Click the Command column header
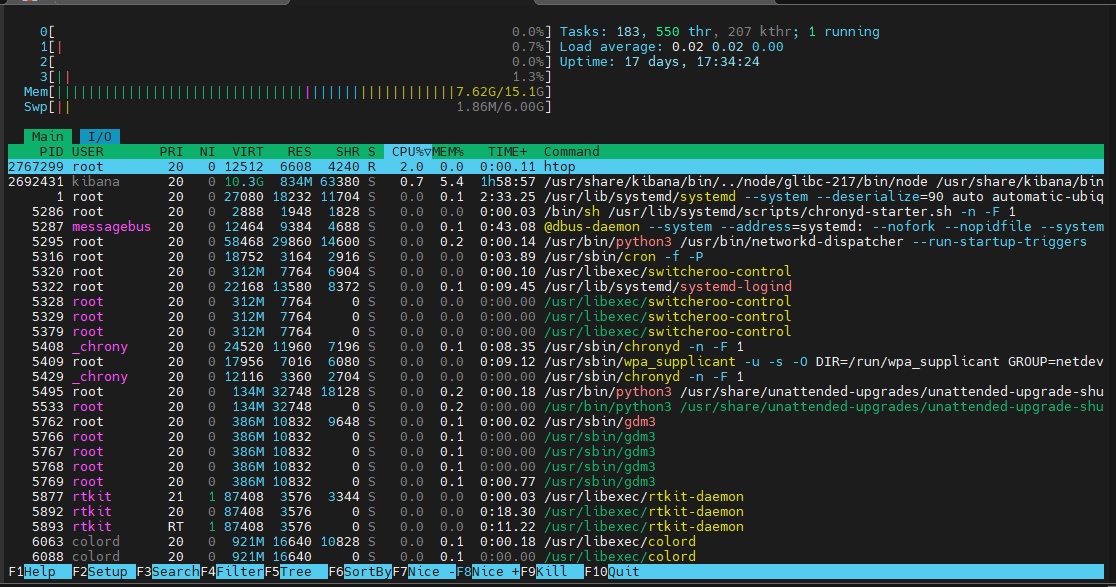Viewport: 1116px width, 587px height. (x=572, y=152)
